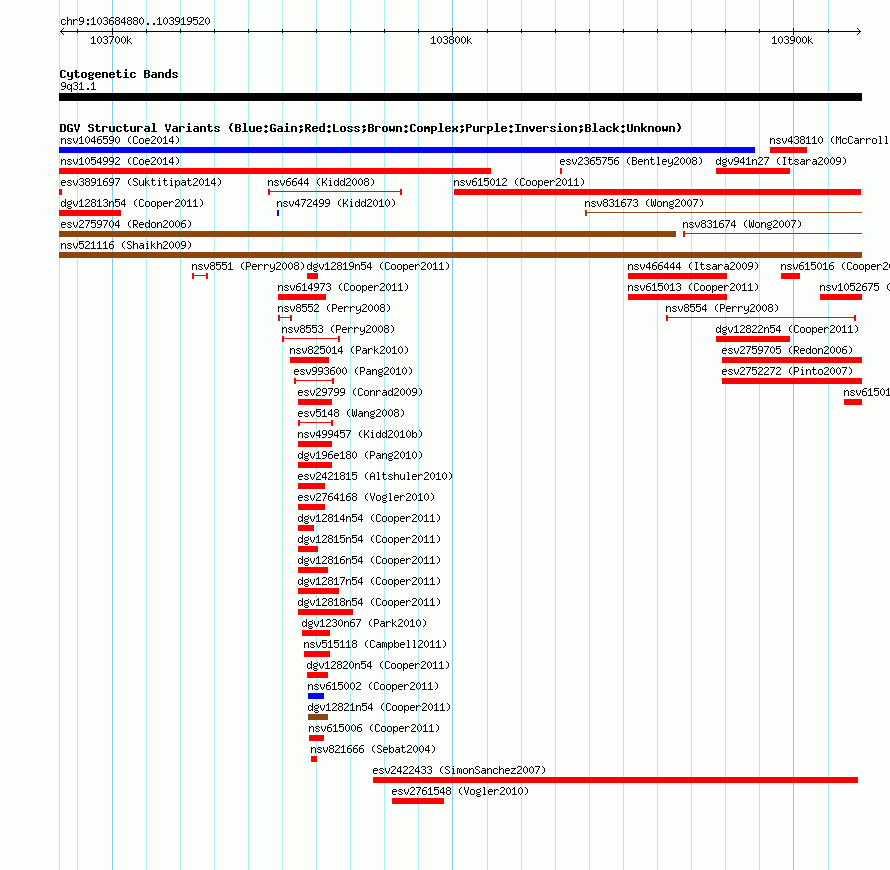
Task: Click esv2761548 (Vogler2010) label
Action: (x=460, y=791)
